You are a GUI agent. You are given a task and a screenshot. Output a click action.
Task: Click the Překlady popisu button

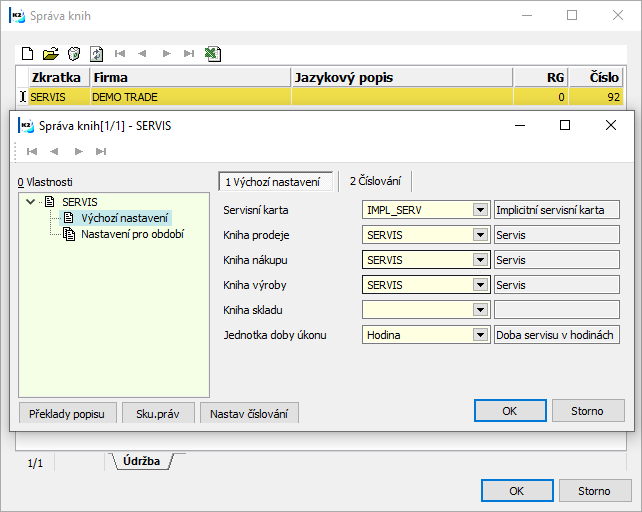click(68, 414)
